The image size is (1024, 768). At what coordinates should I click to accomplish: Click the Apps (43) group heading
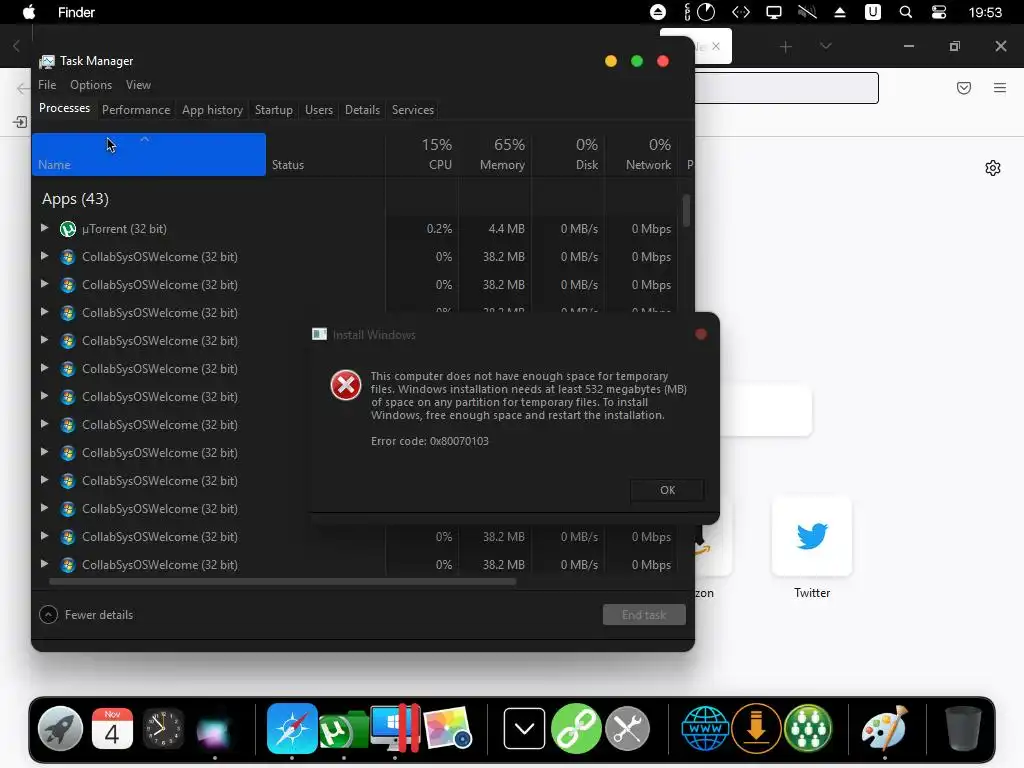75,199
